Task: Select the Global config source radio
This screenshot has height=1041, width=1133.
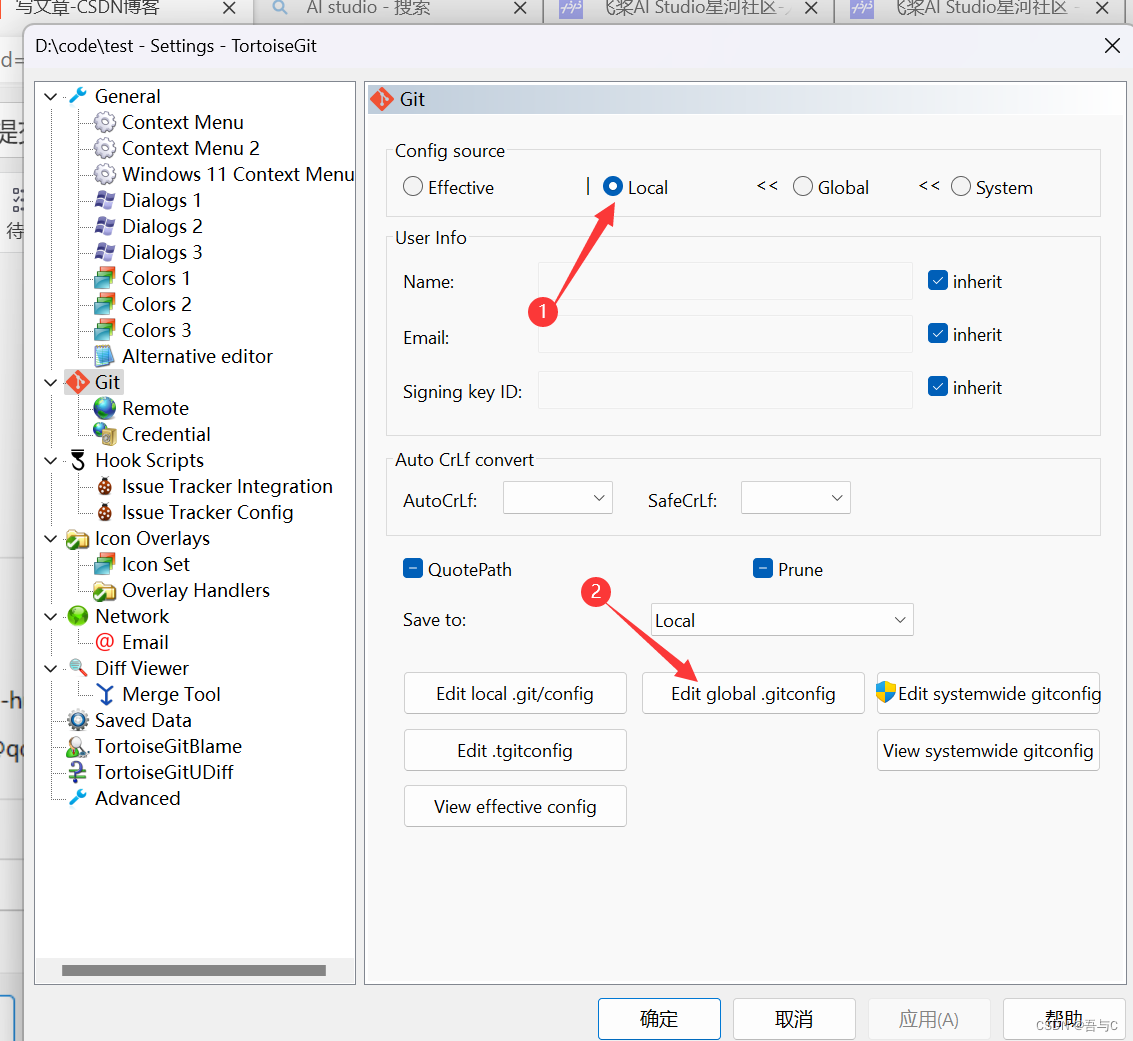Action: (803, 187)
